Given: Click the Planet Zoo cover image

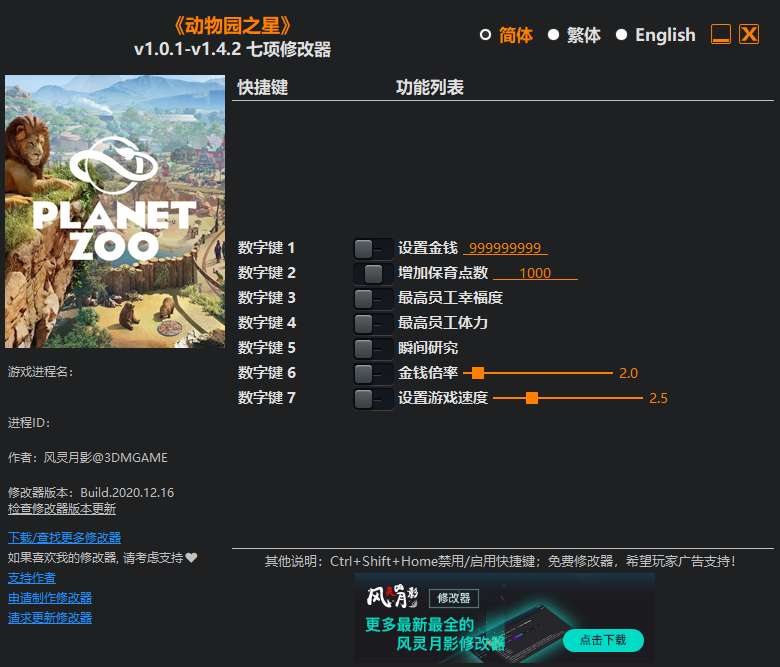Looking at the screenshot, I should (x=115, y=211).
